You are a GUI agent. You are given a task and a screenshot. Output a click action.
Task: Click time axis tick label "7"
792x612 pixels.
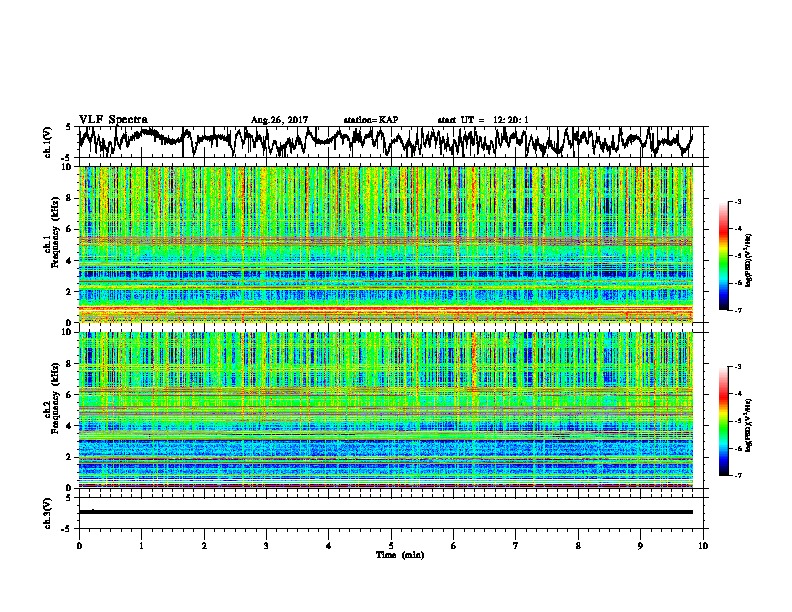point(516,546)
